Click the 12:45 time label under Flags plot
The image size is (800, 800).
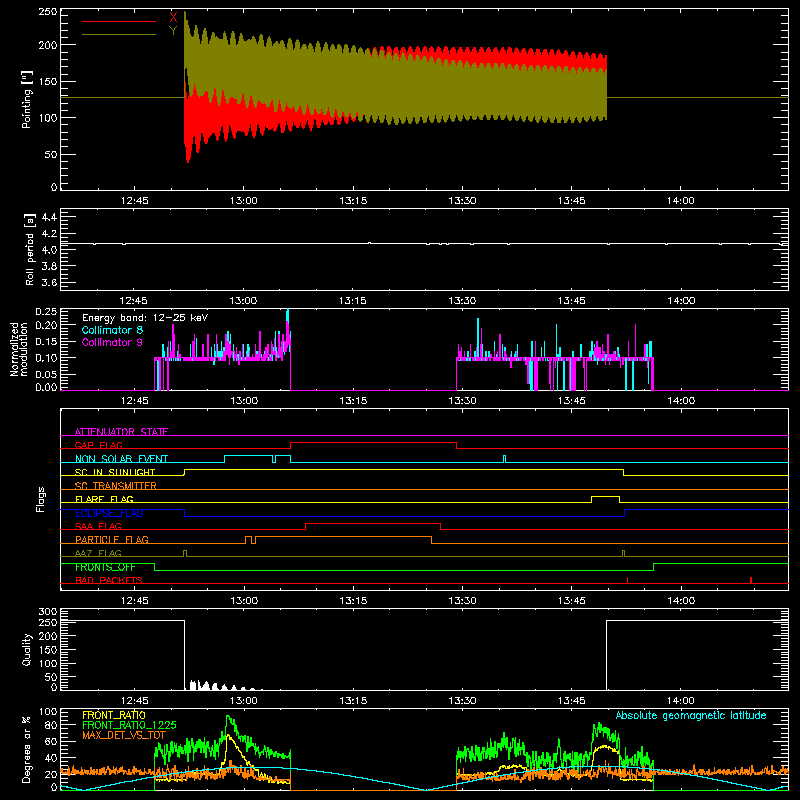point(134,601)
